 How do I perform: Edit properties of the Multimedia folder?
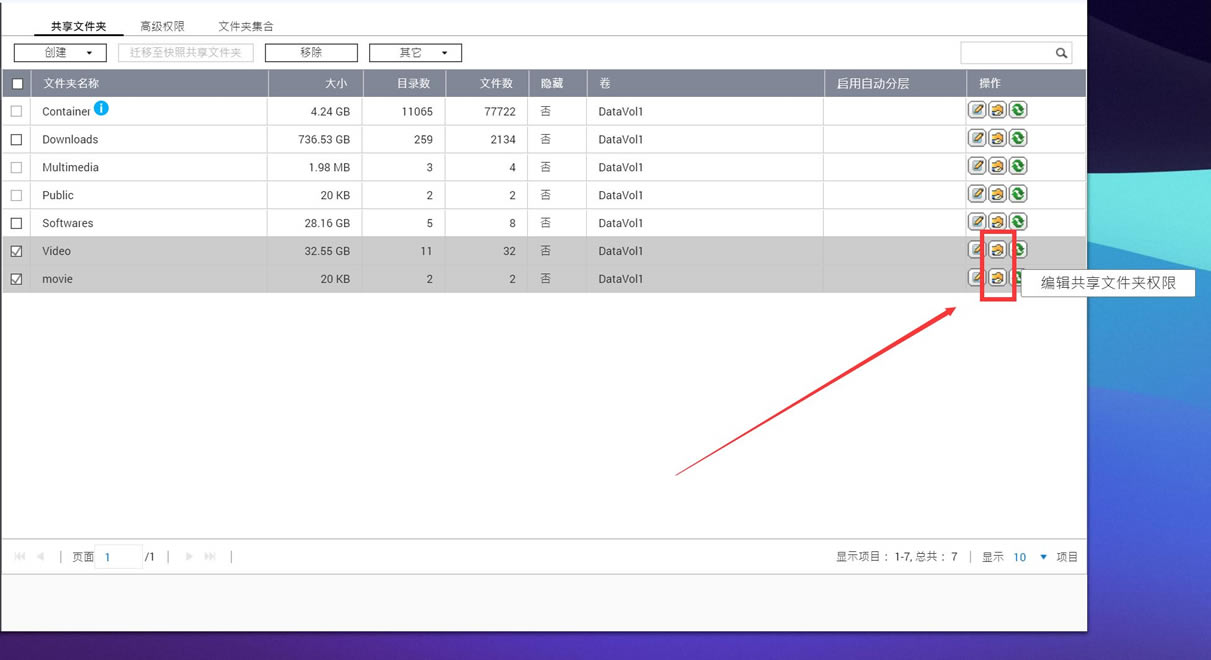pyautogui.click(x=977, y=166)
